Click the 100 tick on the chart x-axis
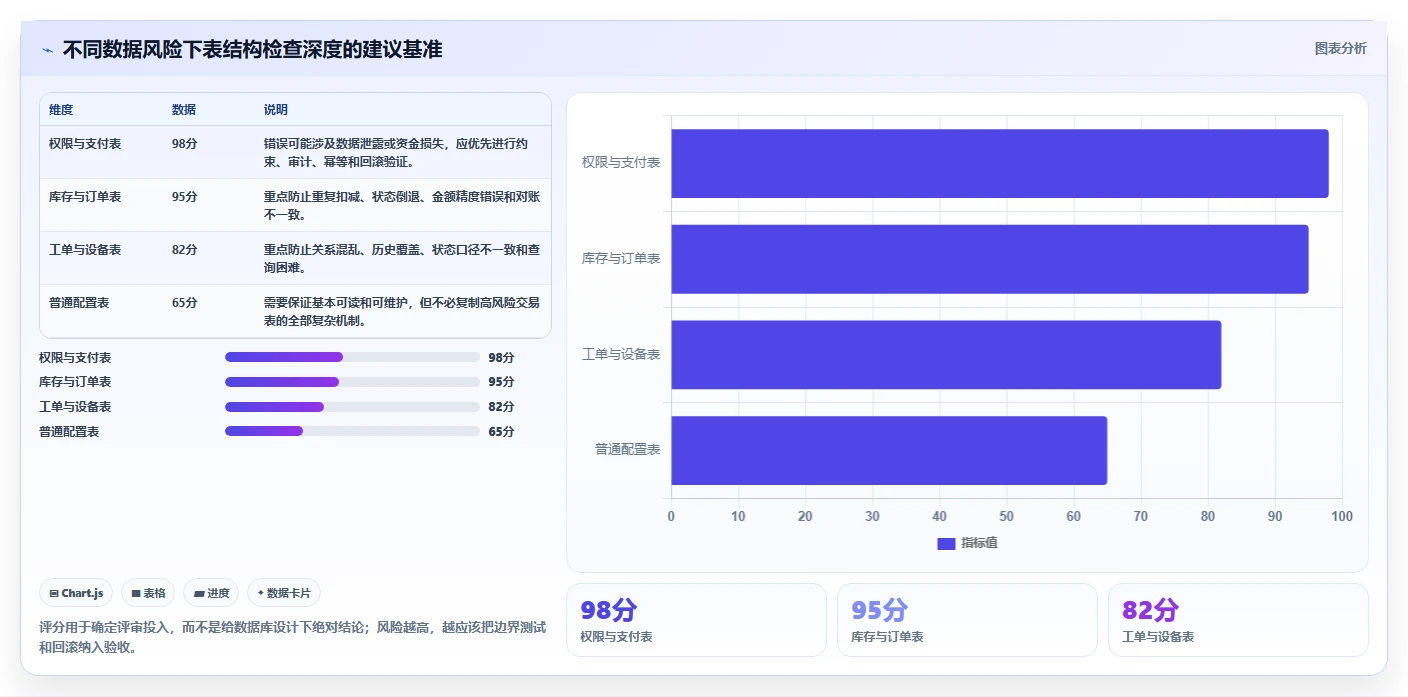The height and width of the screenshot is (697, 1408). (1342, 516)
